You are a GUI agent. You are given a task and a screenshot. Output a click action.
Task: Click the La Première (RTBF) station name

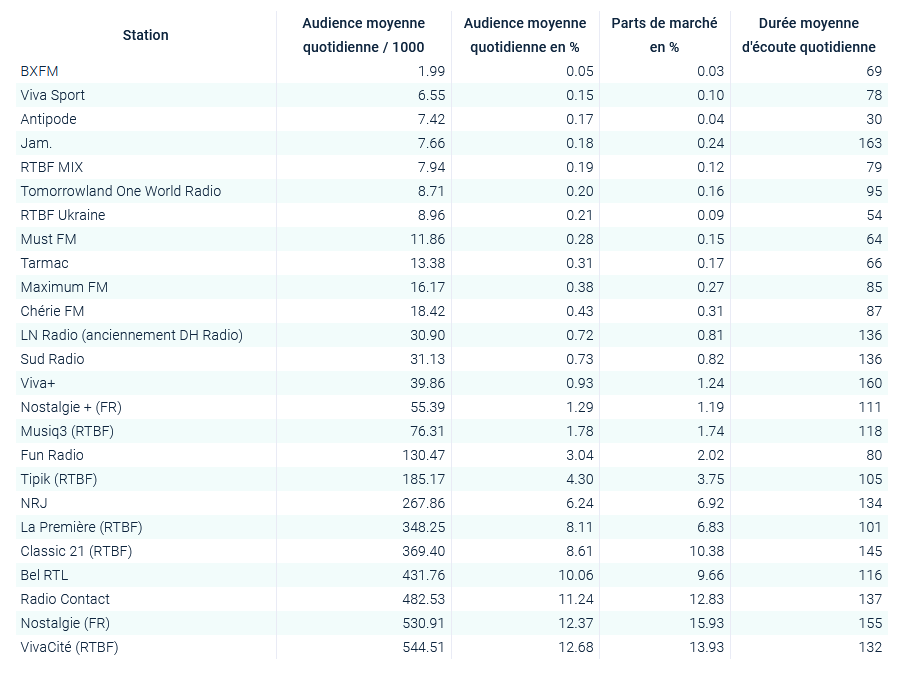click(x=82, y=527)
